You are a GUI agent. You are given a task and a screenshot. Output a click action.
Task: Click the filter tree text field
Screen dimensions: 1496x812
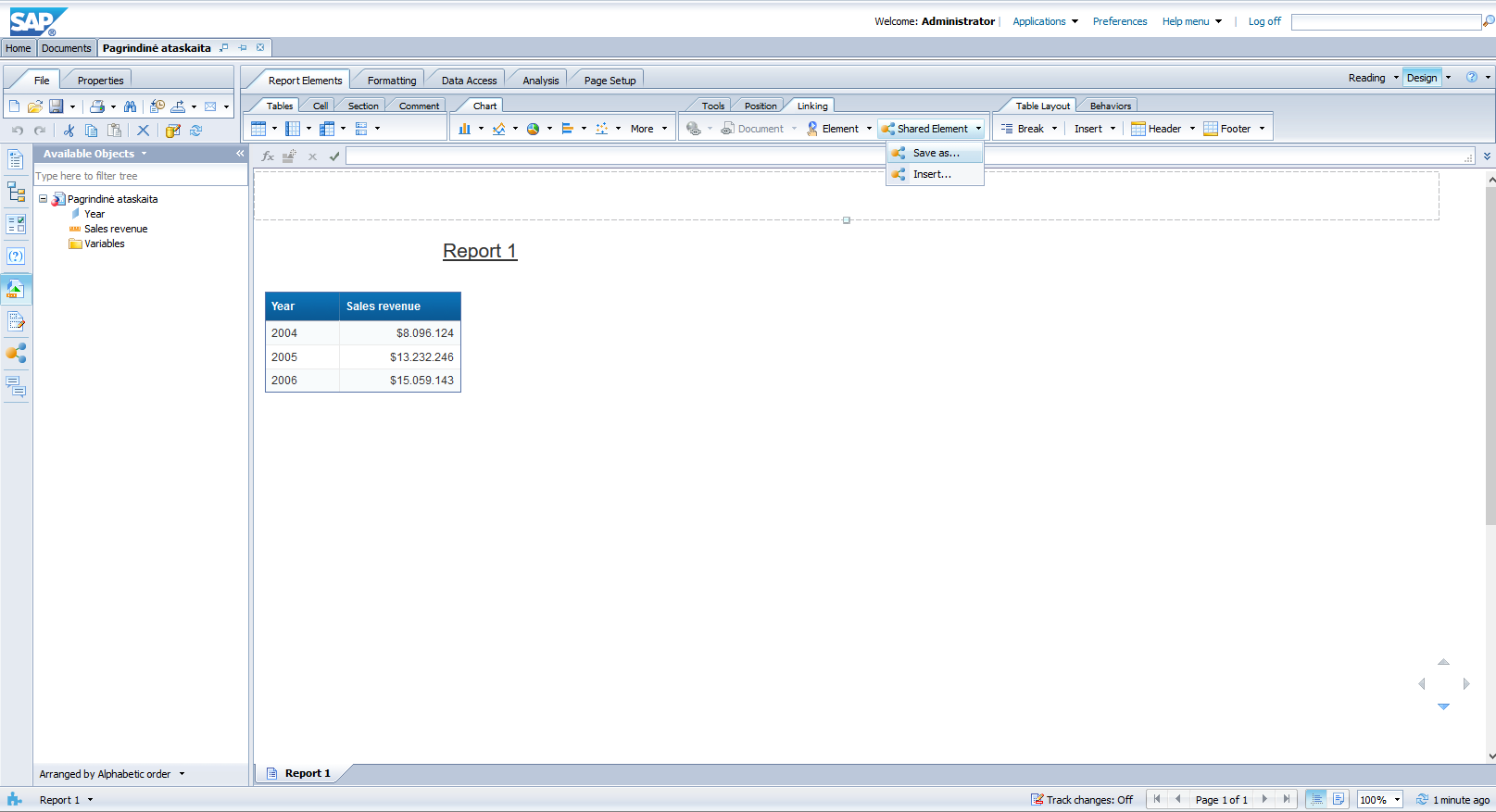[x=139, y=176]
